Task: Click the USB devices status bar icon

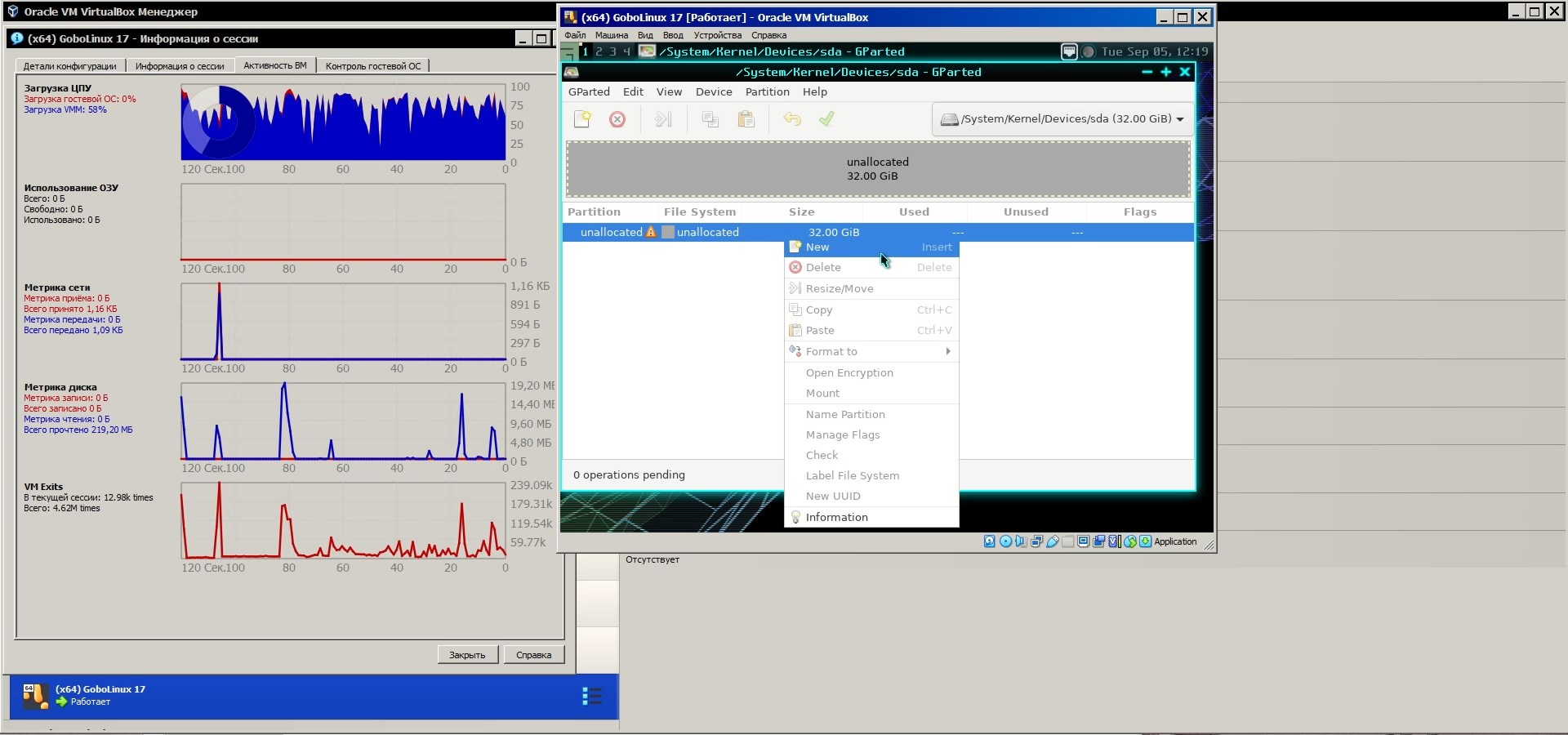Action: click(1053, 541)
